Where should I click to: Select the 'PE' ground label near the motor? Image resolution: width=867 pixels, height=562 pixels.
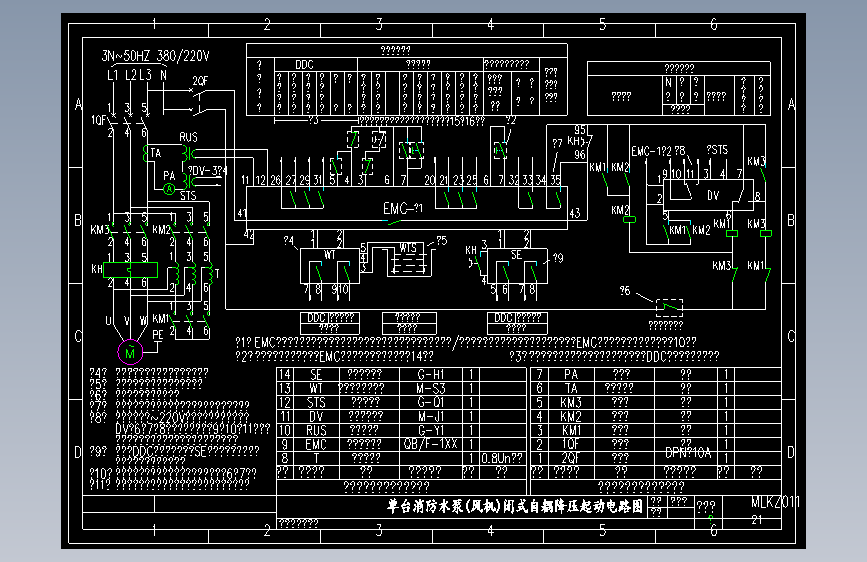pyautogui.click(x=158, y=335)
